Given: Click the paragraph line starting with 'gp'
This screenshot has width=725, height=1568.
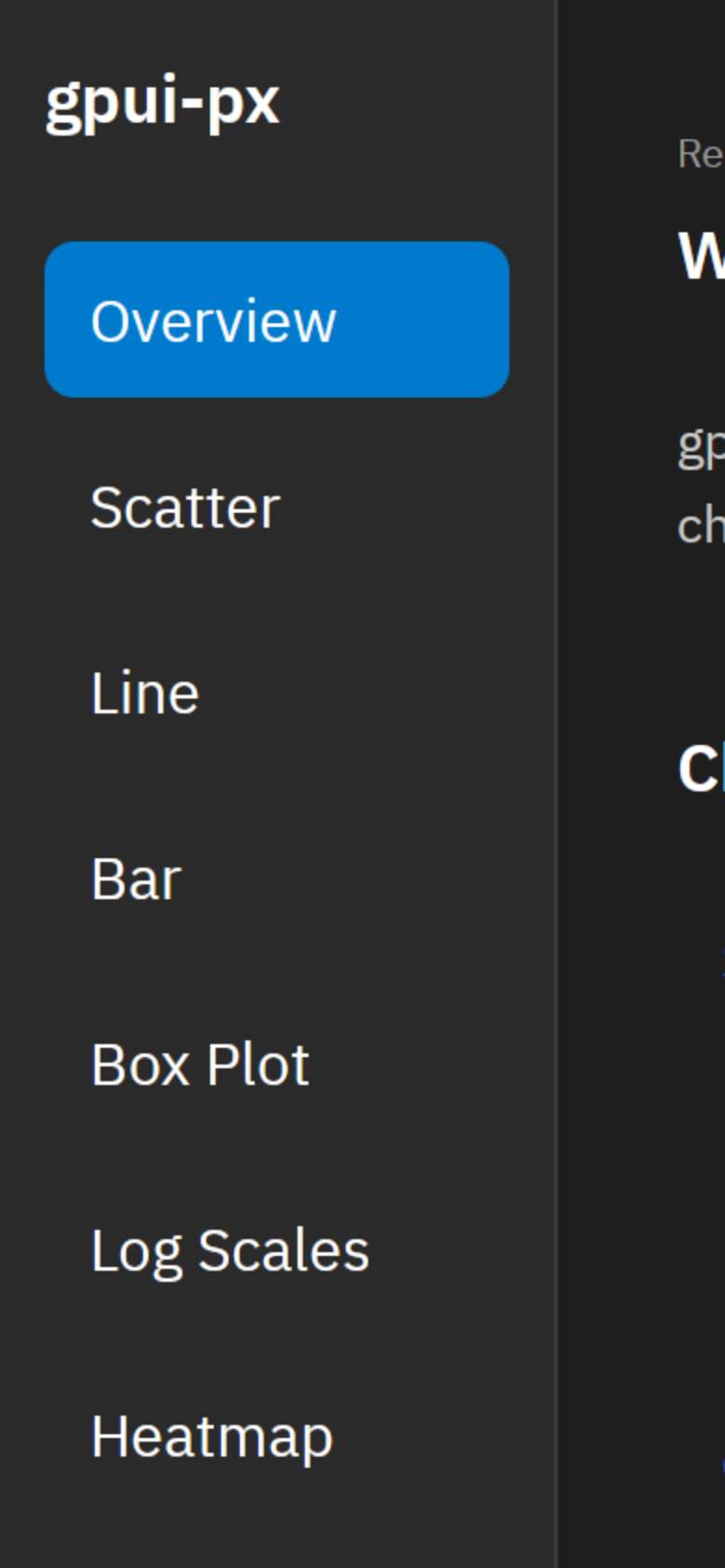Looking at the screenshot, I should pyautogui.click(x=701, y=448).
